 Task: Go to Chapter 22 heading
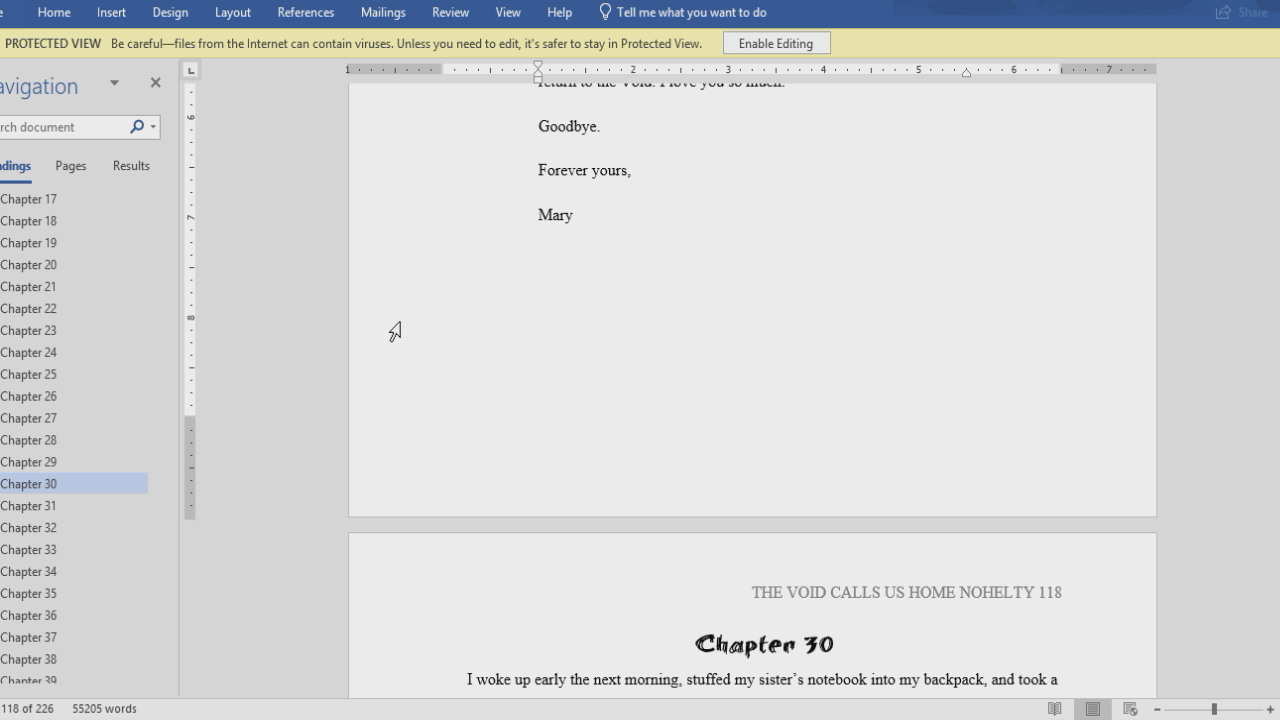coord(28,309)
